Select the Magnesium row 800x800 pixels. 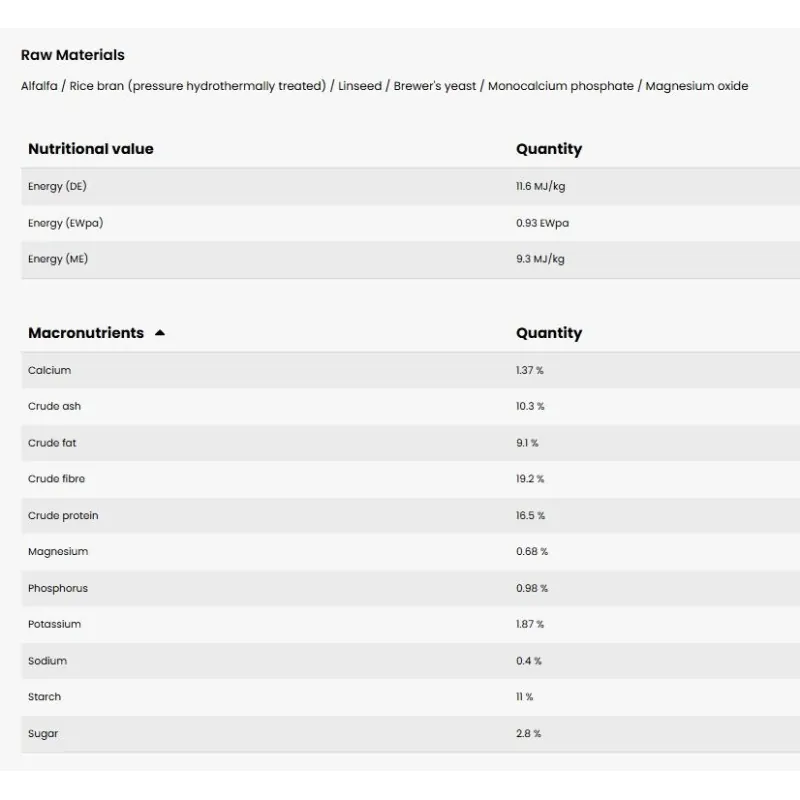[x=58, y=551]
